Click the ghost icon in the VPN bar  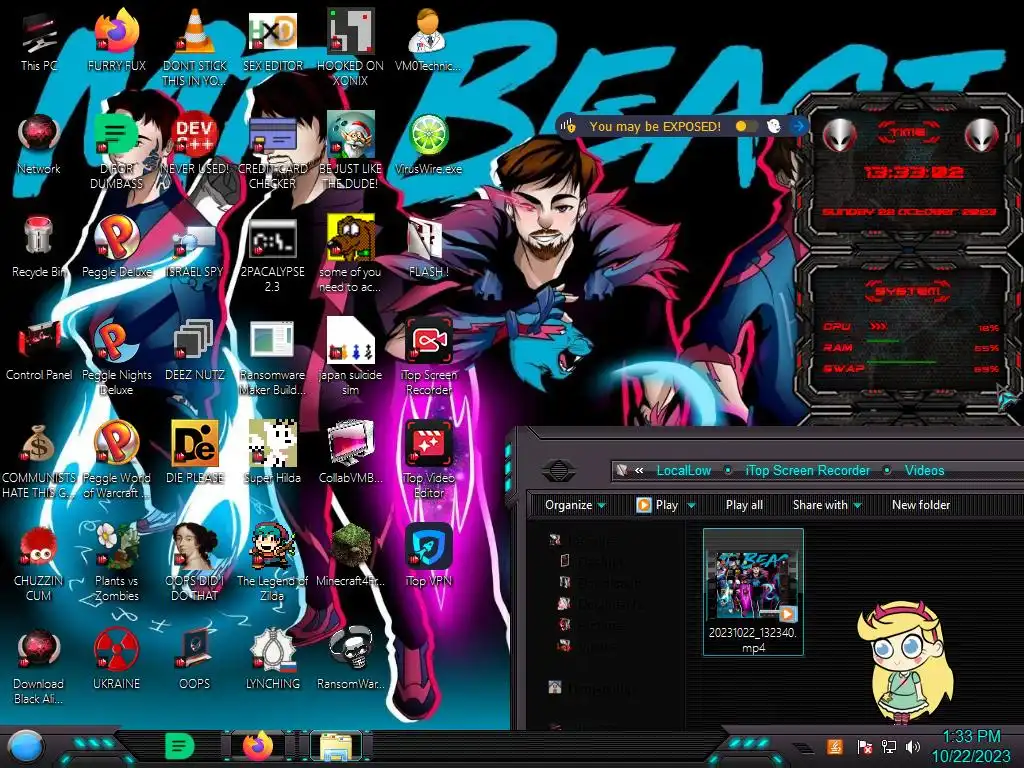click(x=773, y=126)
